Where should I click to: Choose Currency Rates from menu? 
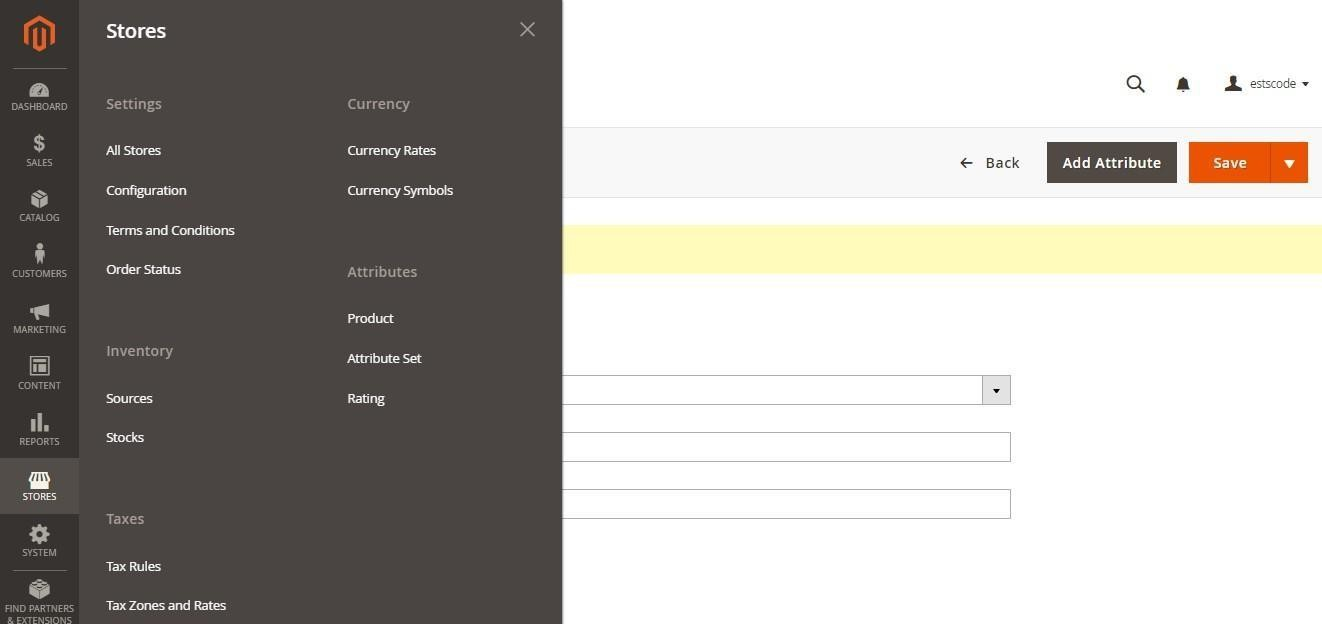[x=391, y=150]
